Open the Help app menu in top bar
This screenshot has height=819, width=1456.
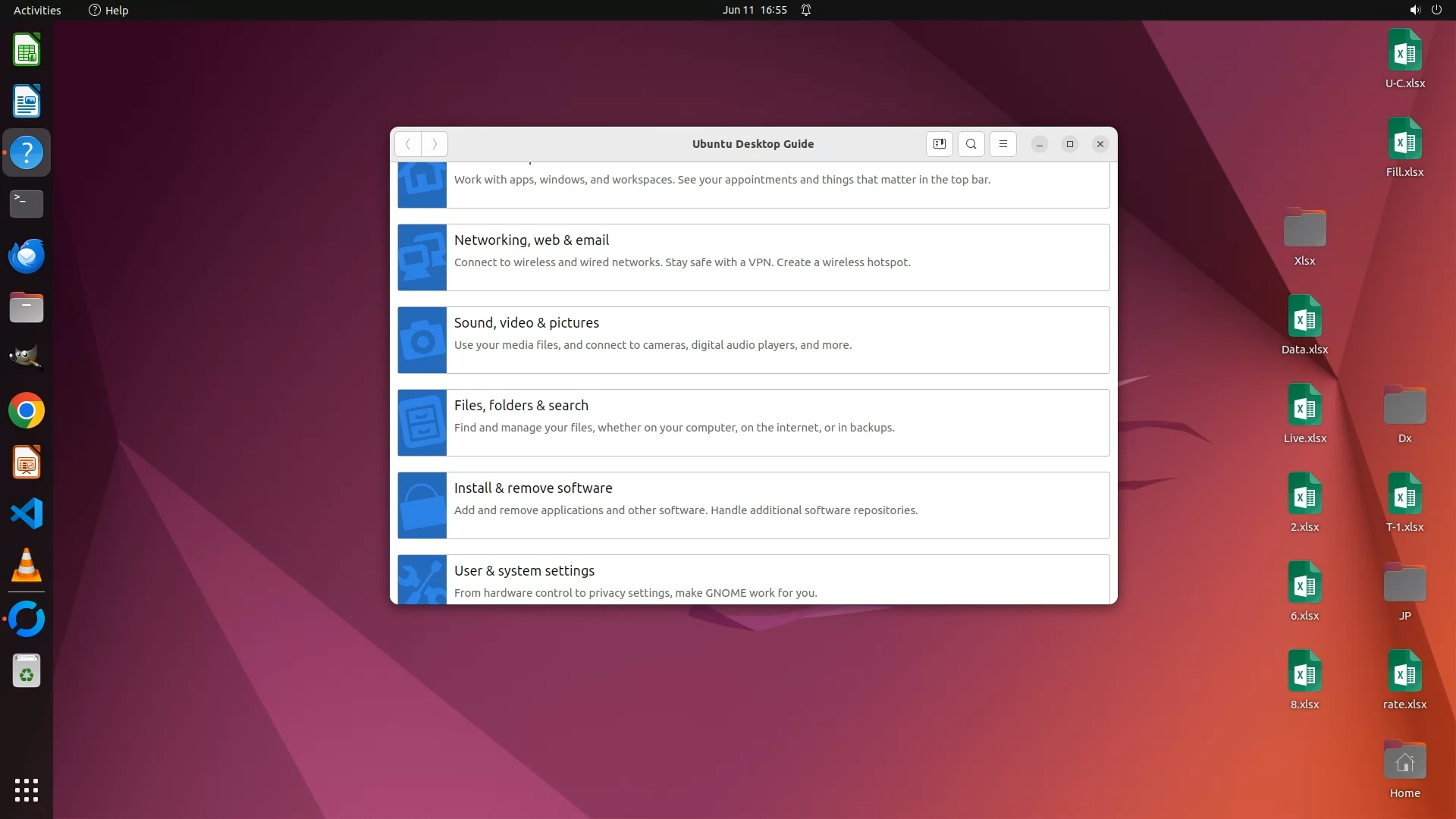point(108,10)
